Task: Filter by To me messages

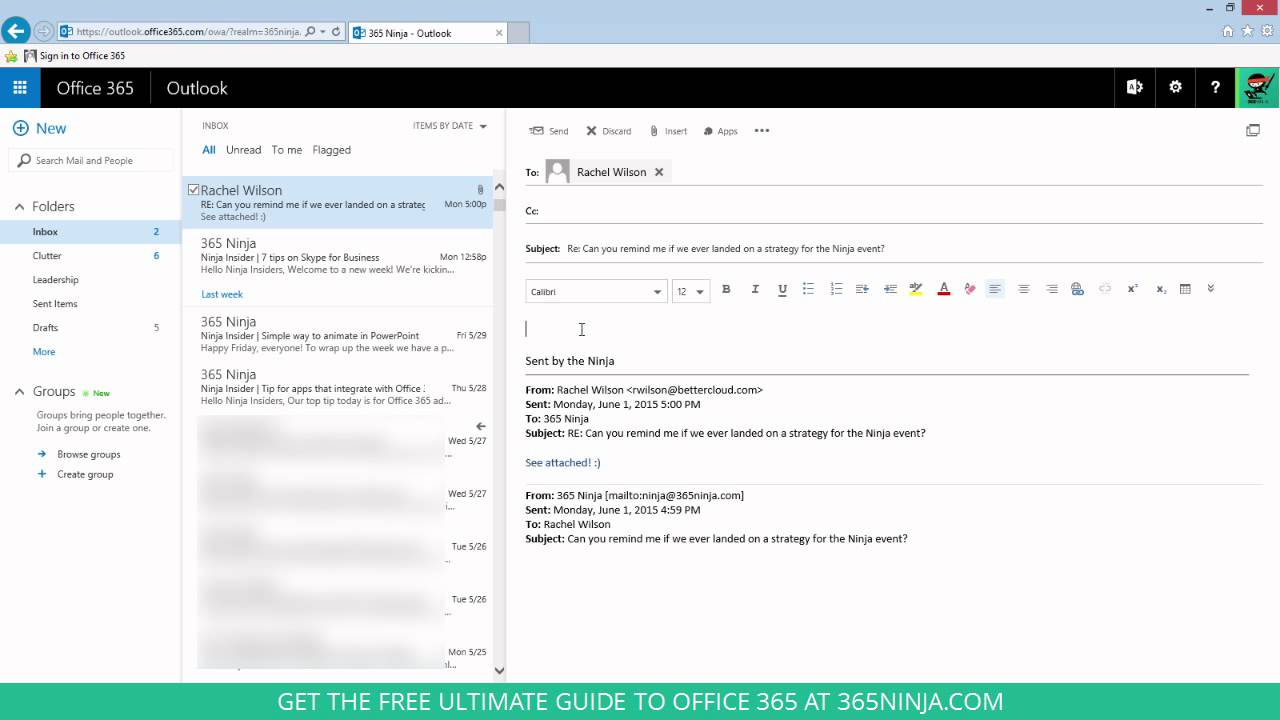Action: 287,150
